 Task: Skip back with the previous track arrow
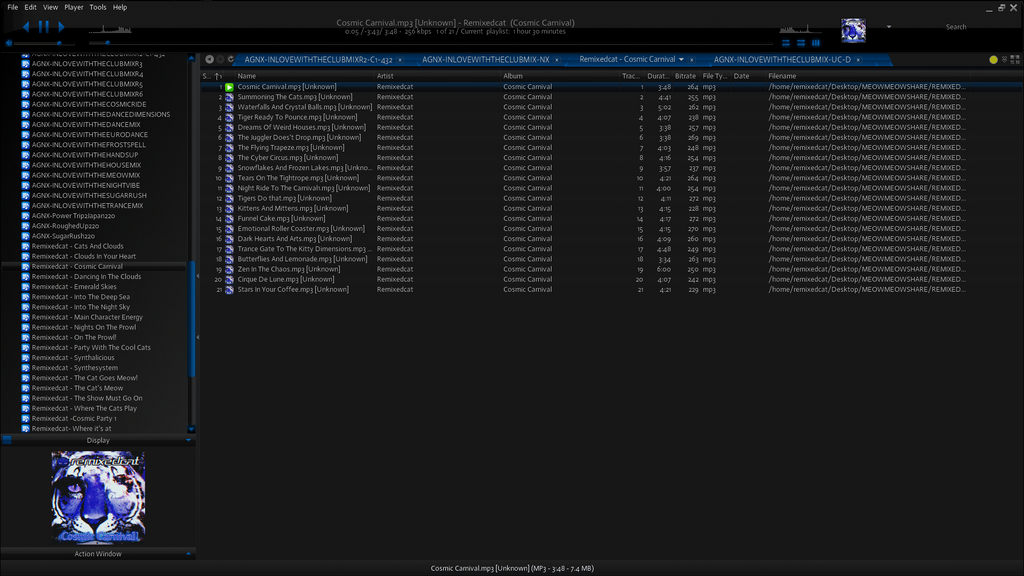25,27
